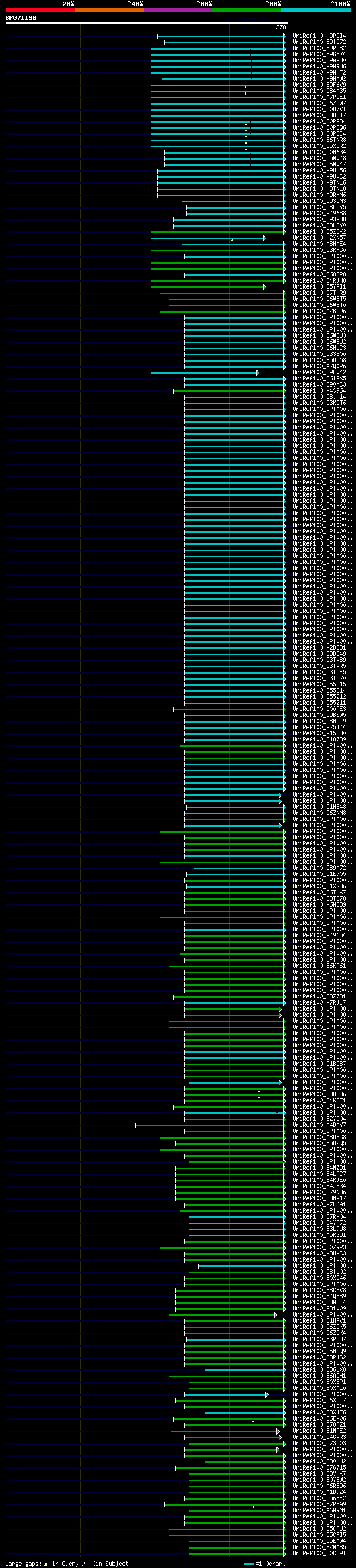This screenshot has width=356, height=1568.
Task: Select the query name BP071138
Action: pyautogui.click(x=21, y=18)
